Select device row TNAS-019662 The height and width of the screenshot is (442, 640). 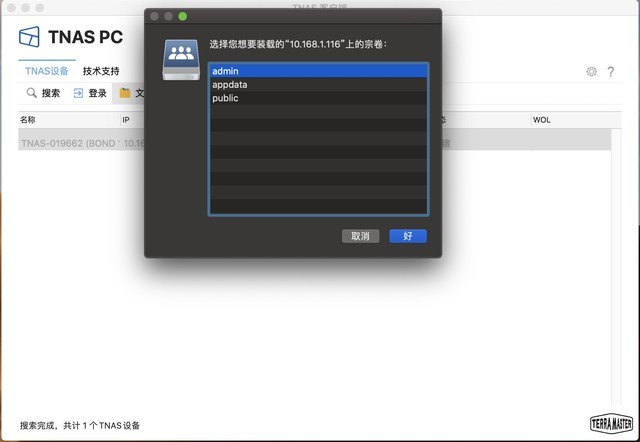[314, 140]
